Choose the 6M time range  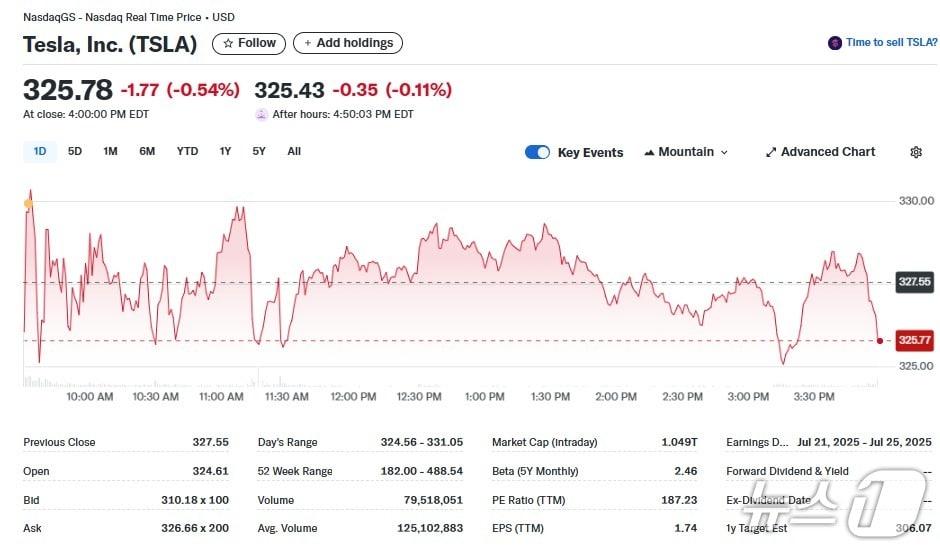tap(147, 151)
